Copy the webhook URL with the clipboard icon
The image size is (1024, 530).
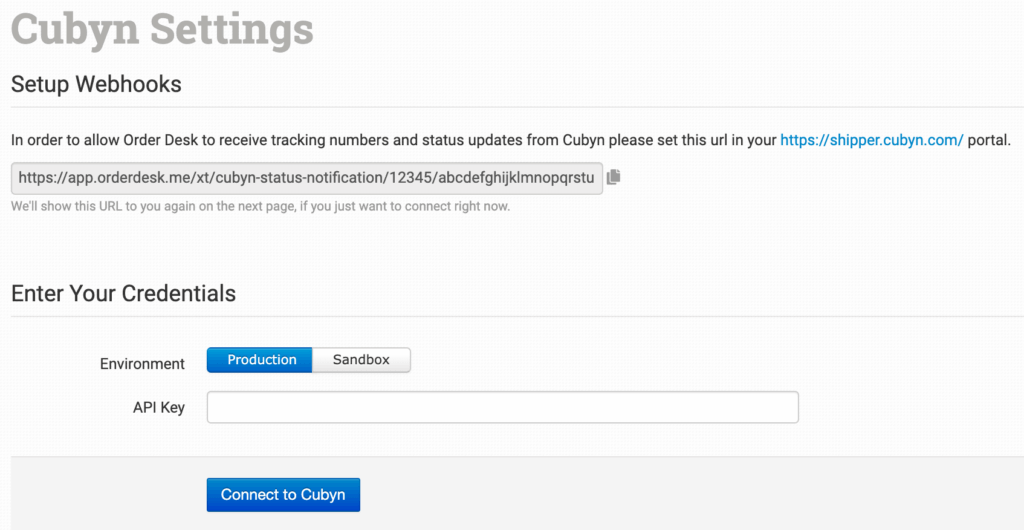[x=614, y=177]
